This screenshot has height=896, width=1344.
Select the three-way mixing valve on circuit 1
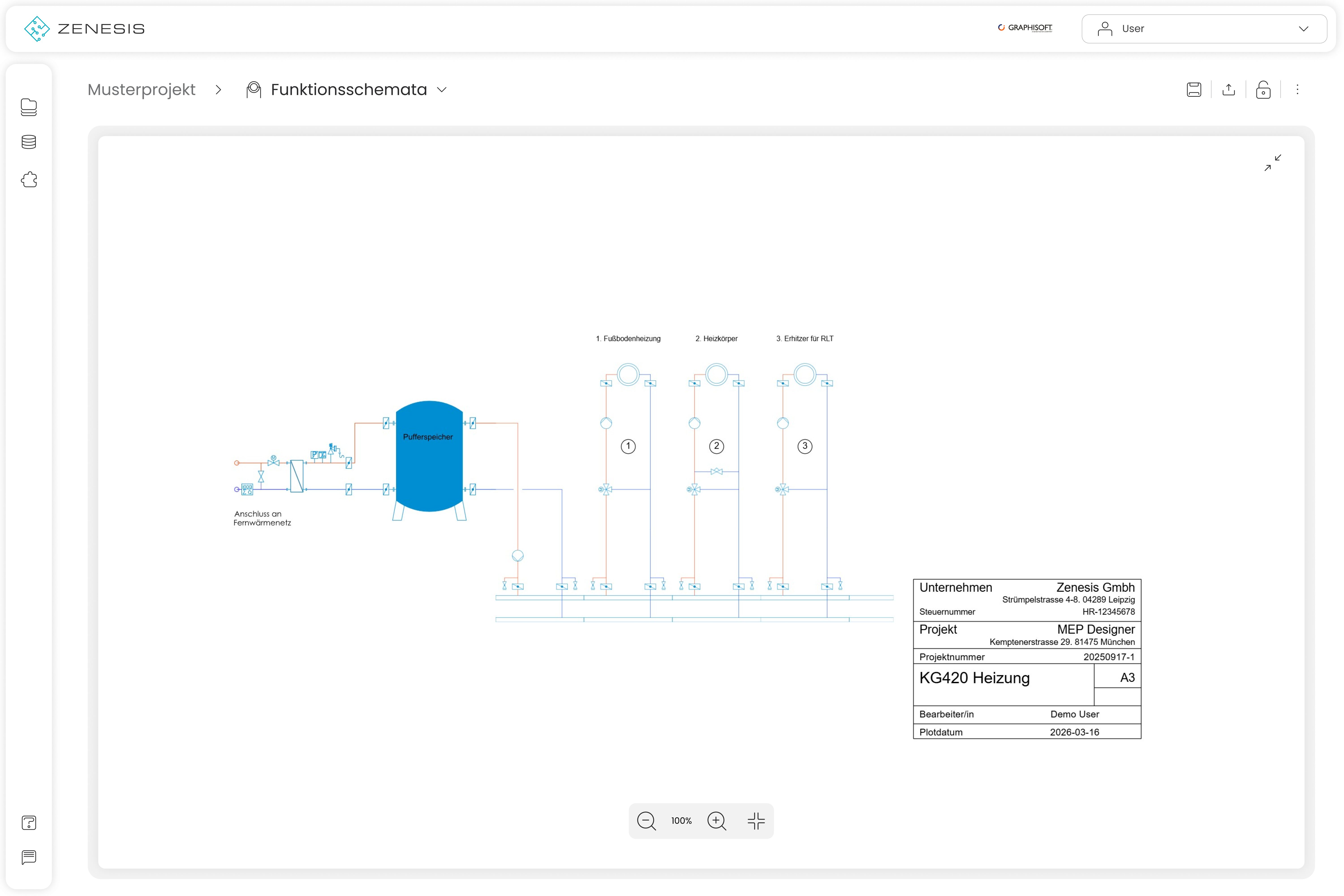pos(605,490)
